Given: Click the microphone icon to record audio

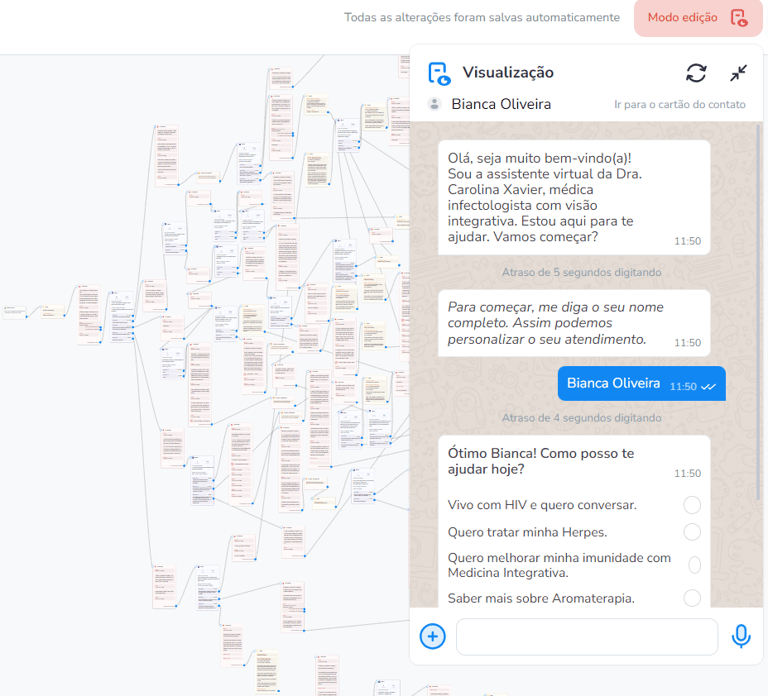Looking at the screenshot, I should 741,636.
